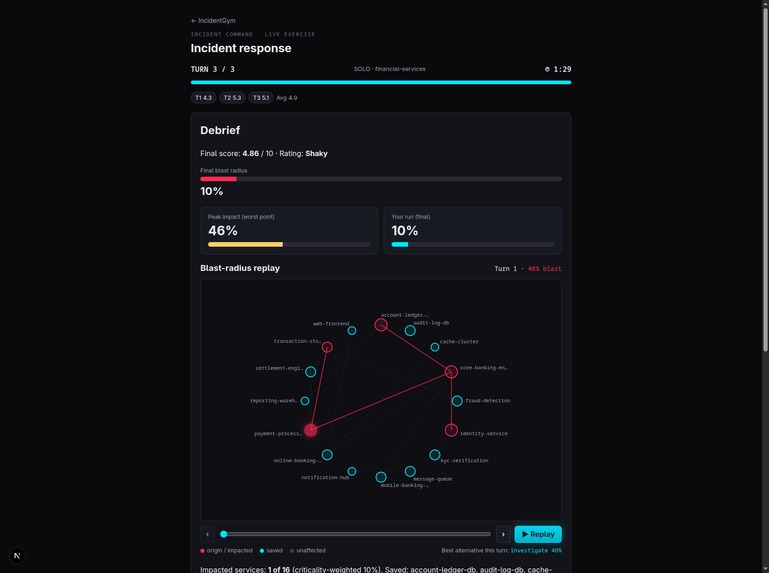Screen dimensions: 769x573
Task: Click the Next.js dev tools badge
Action: click(x=17, y=556)
